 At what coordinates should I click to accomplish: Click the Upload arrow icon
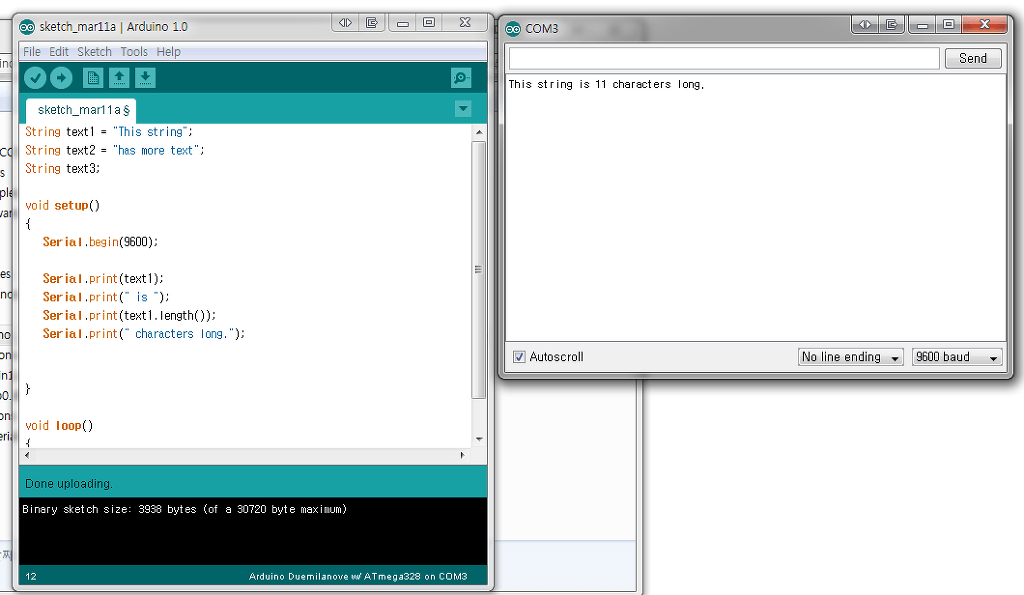point(61,78)
